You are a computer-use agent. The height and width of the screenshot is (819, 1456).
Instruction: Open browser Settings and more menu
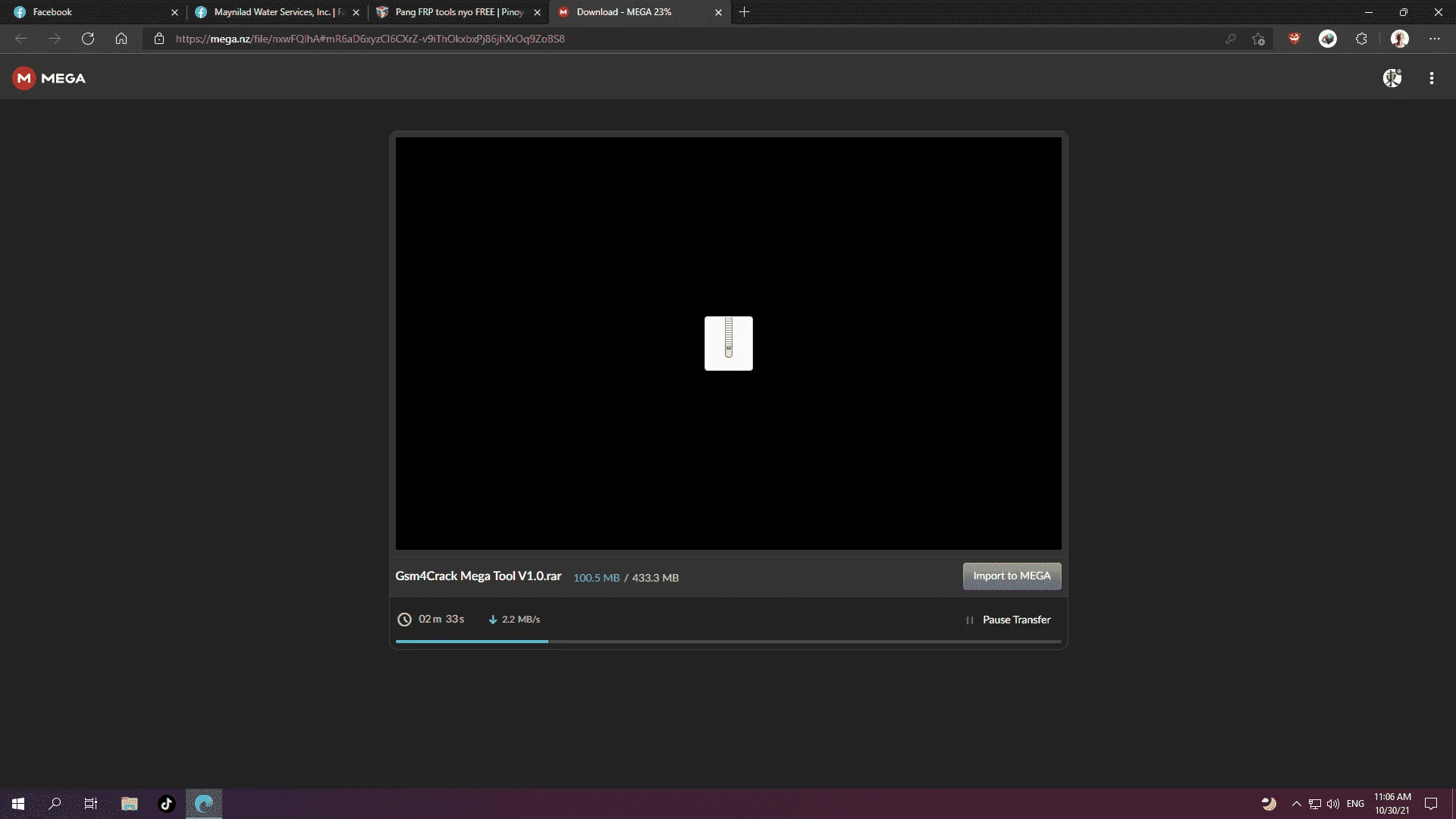1434,39
